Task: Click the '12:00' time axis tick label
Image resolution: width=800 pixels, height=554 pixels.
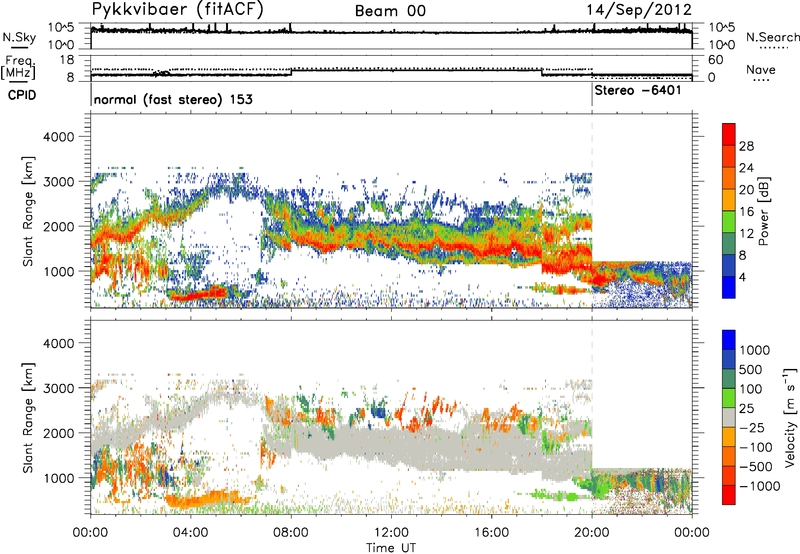Action: pos(391,533)
